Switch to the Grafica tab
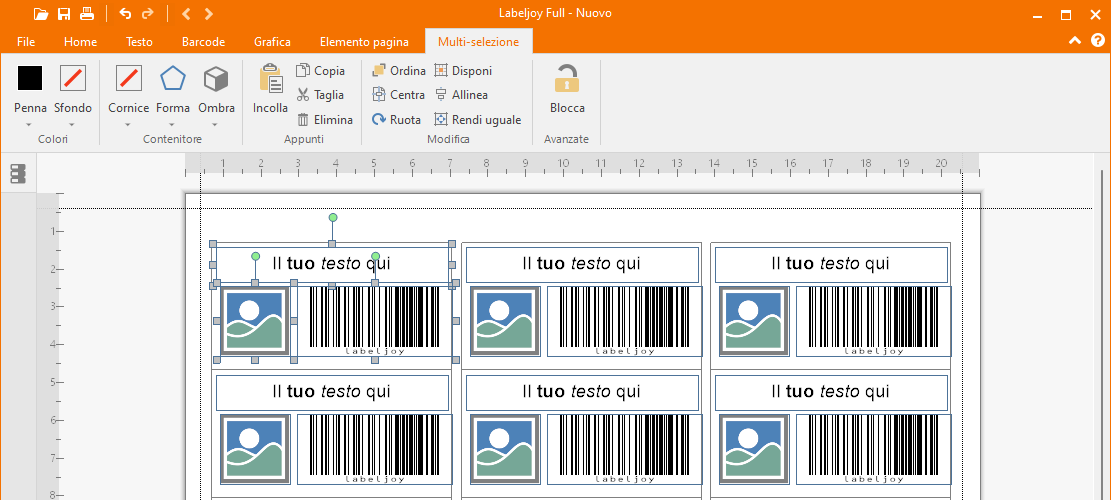 point(272,42)
